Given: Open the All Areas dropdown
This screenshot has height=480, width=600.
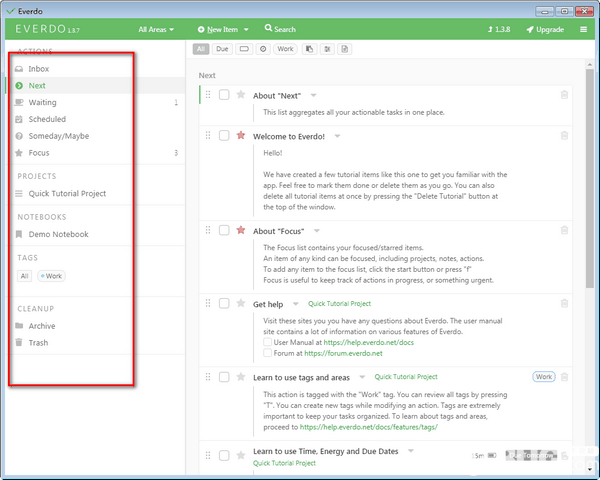Looking at the screenshot, I should click(x=156, y=29).
